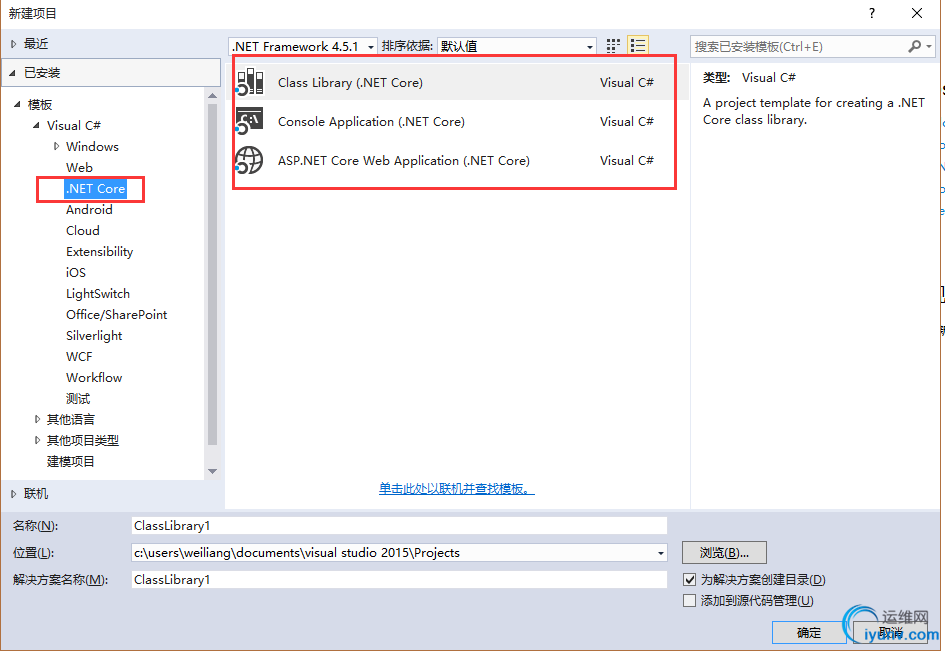Confirm with the 确定 button
The image size is (945, 651).
(808, 633)
